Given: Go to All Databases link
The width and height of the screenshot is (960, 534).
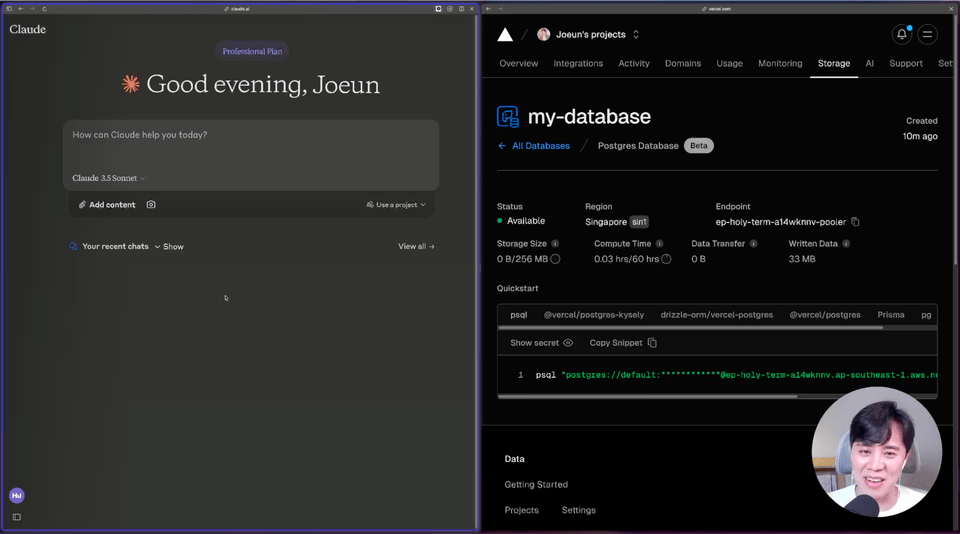Looking at the screenshot, I should (x=541, y=146).
